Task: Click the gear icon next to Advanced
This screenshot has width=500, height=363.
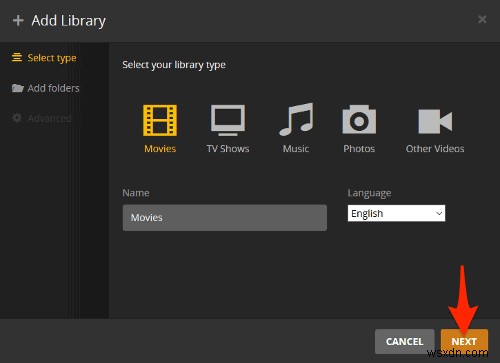Action: point(17,118)
